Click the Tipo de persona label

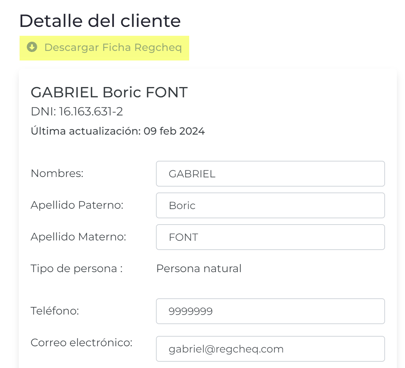click(x=77, y=268)
